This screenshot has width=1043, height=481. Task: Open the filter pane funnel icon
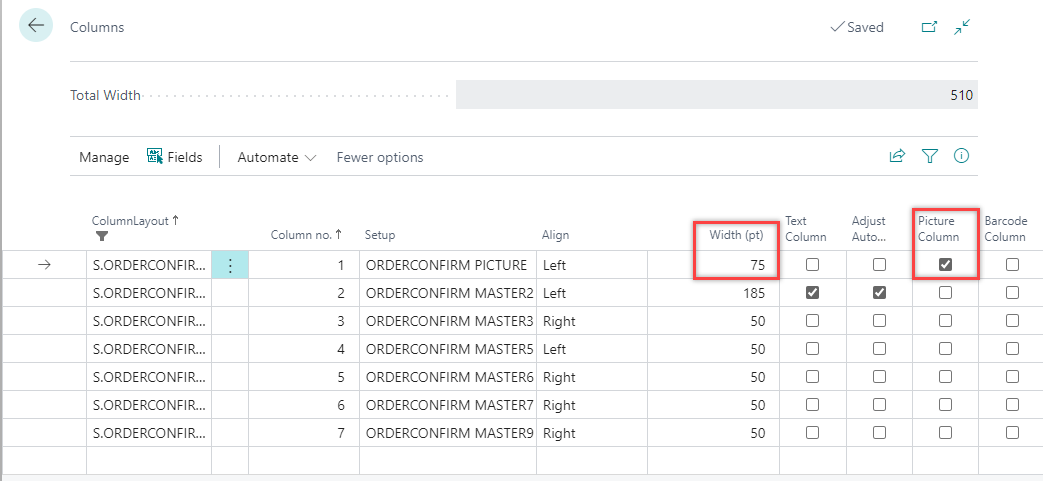pos(930,156)
